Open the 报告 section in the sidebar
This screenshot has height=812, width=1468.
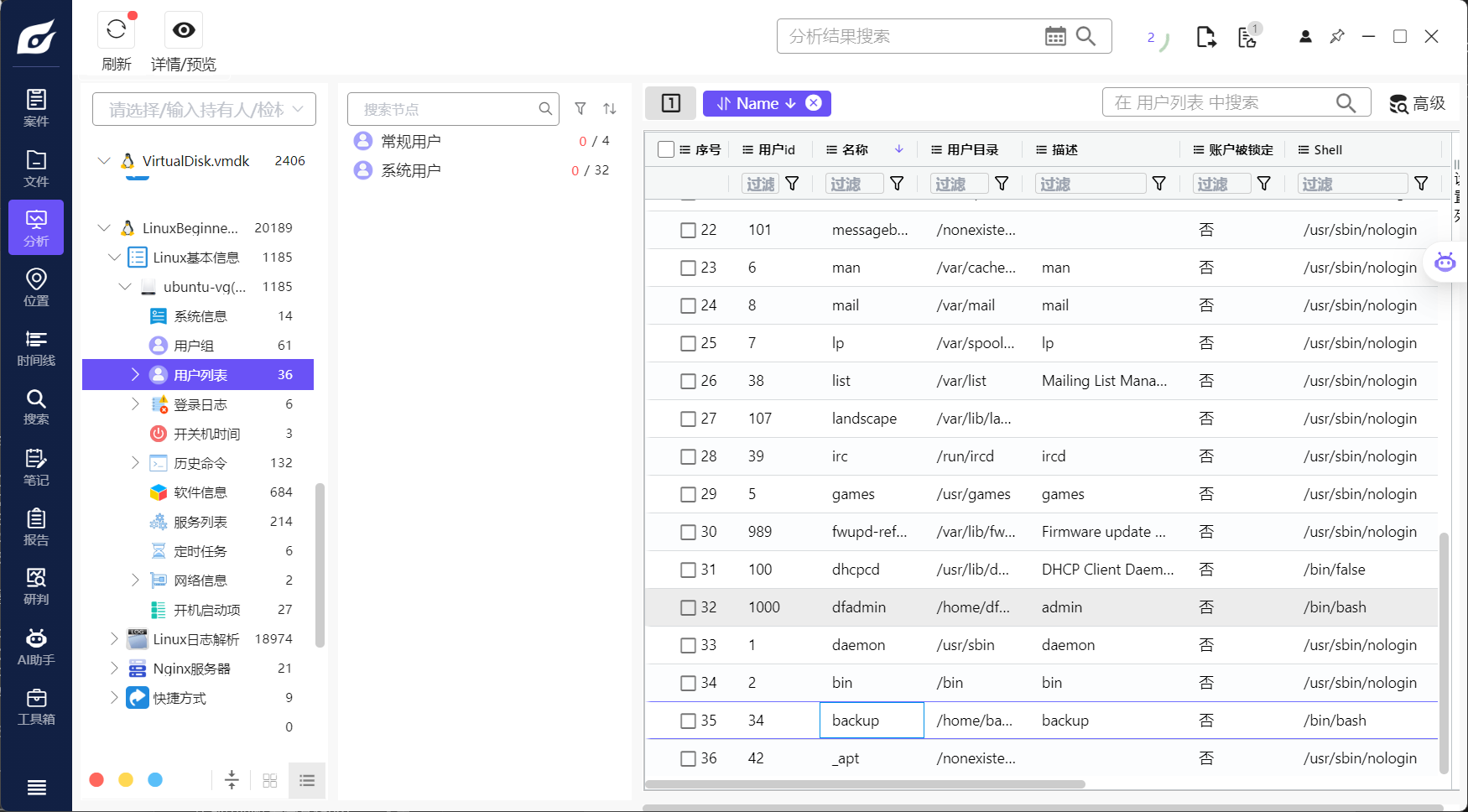(x=36, y=526)
